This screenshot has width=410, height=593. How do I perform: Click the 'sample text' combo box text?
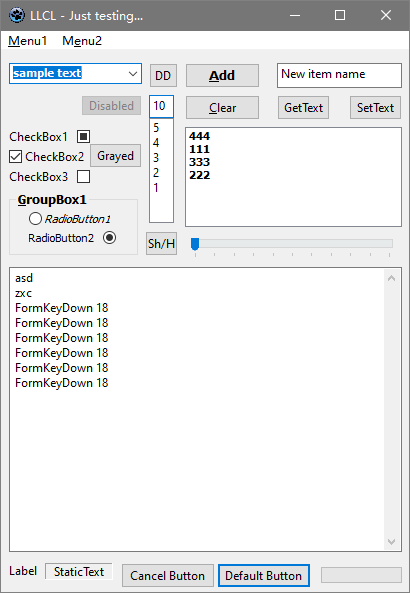point(47,73)
